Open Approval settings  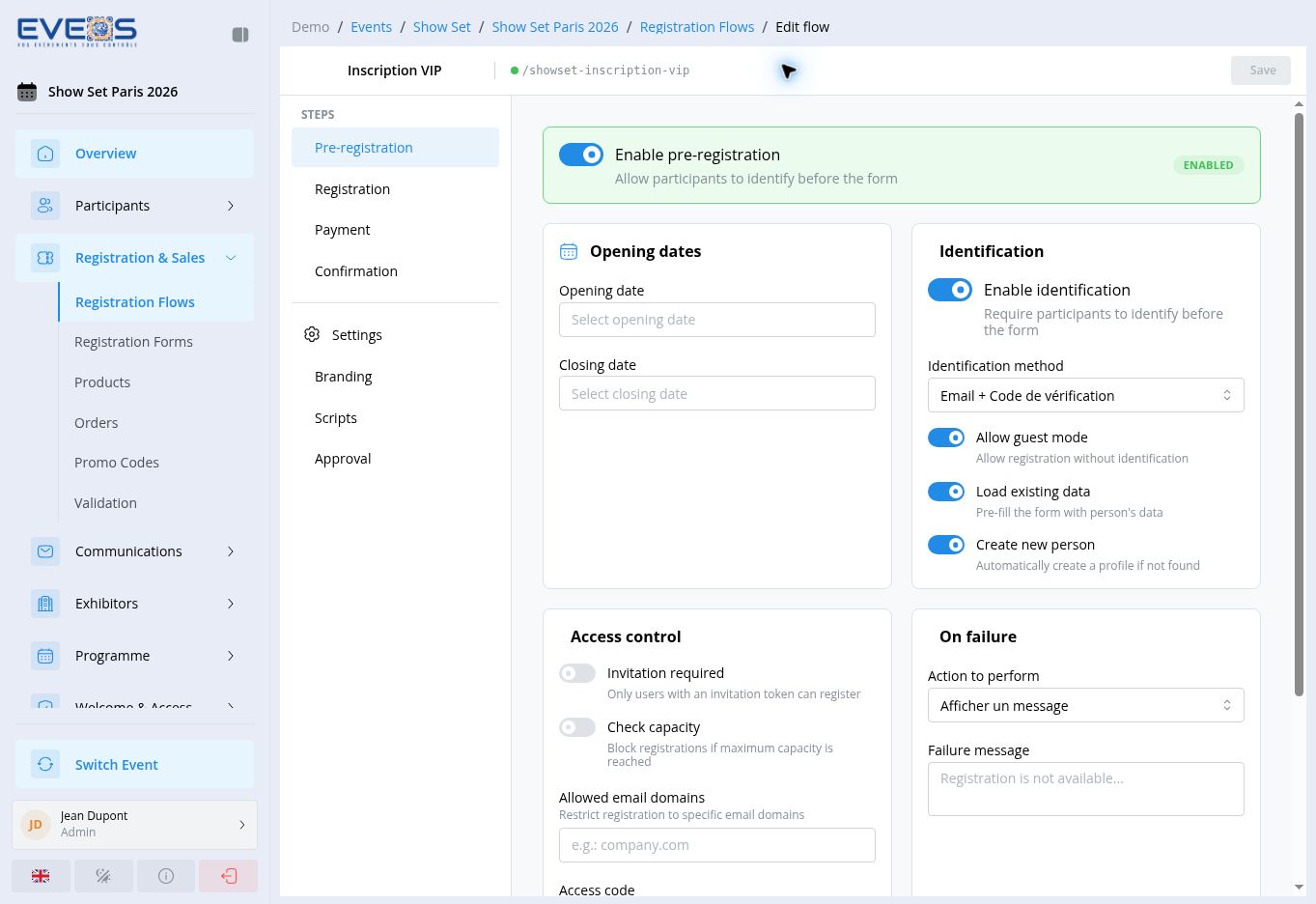[395, 459]
